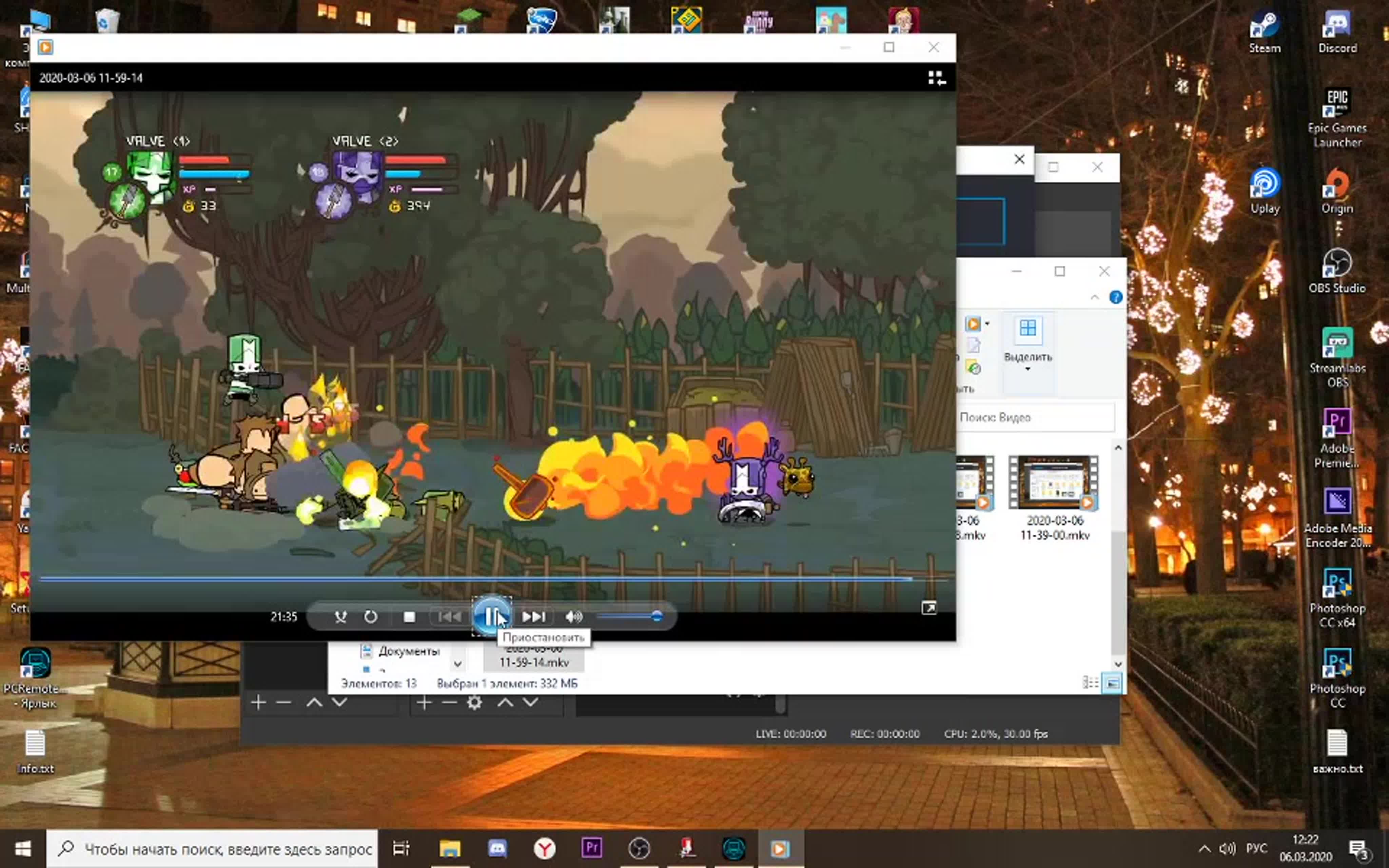Select Документы in the navigation pane
The image size is (1389, 868).
(x=408, y=651)
